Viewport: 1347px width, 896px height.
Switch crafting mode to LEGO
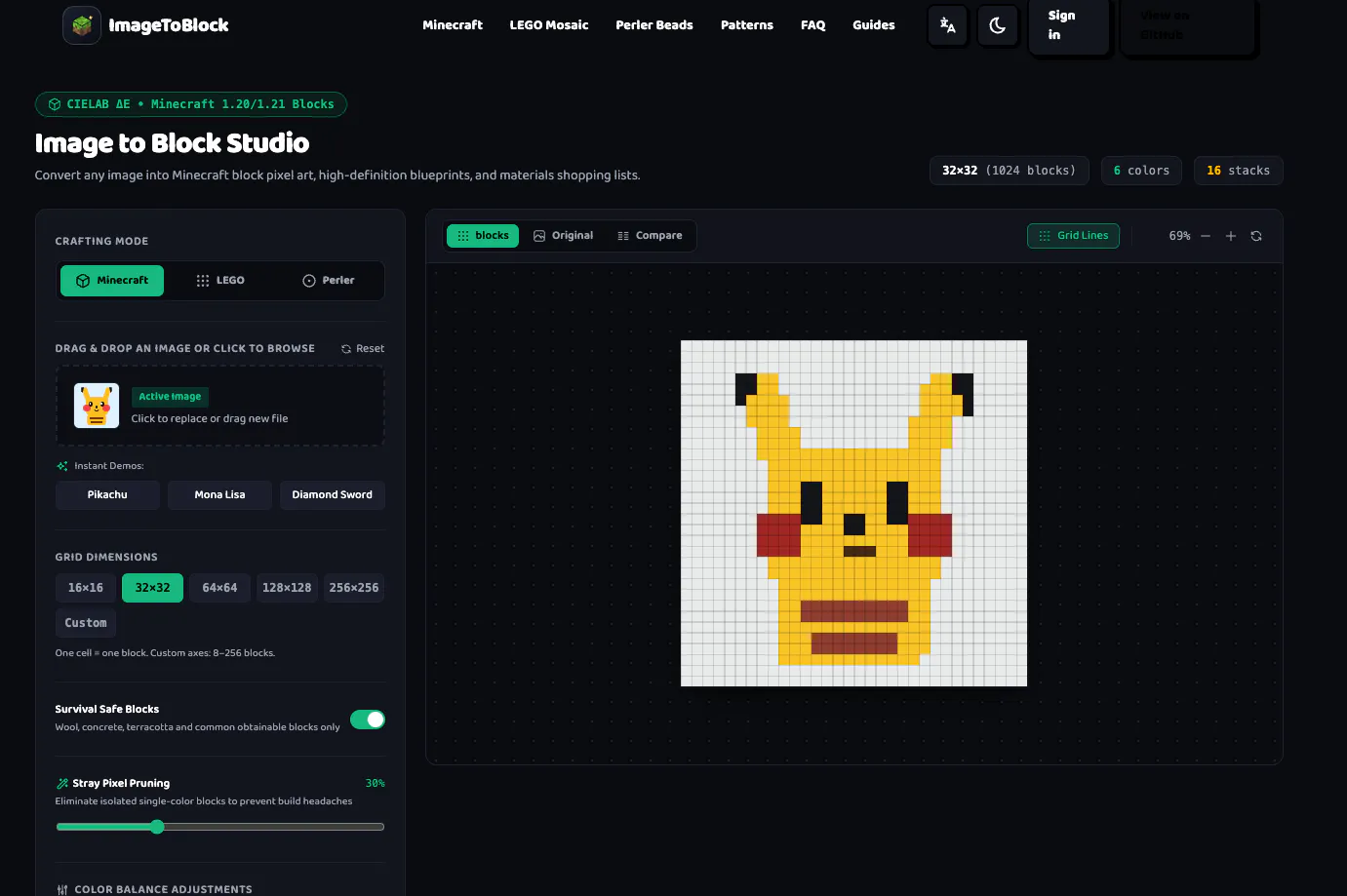pyautogui.click(x=220, y=281)
